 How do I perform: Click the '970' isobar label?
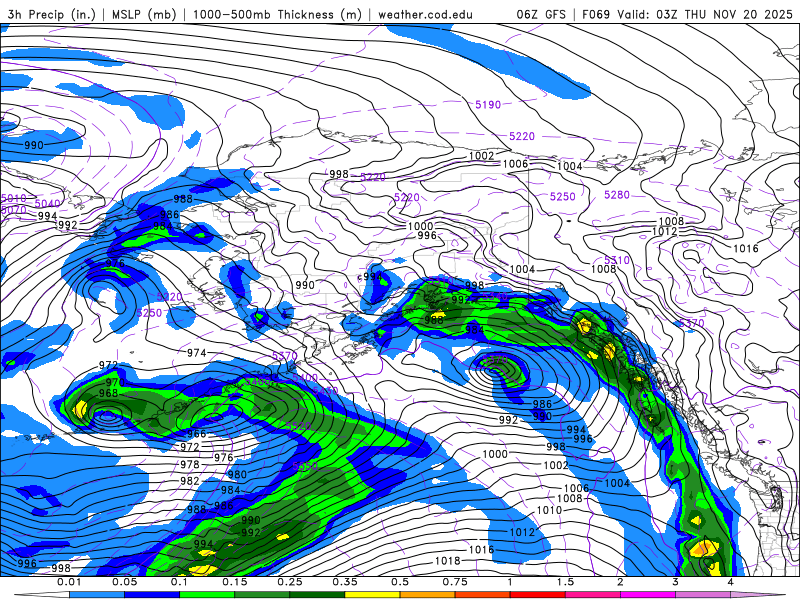click(x=115, y=383)
